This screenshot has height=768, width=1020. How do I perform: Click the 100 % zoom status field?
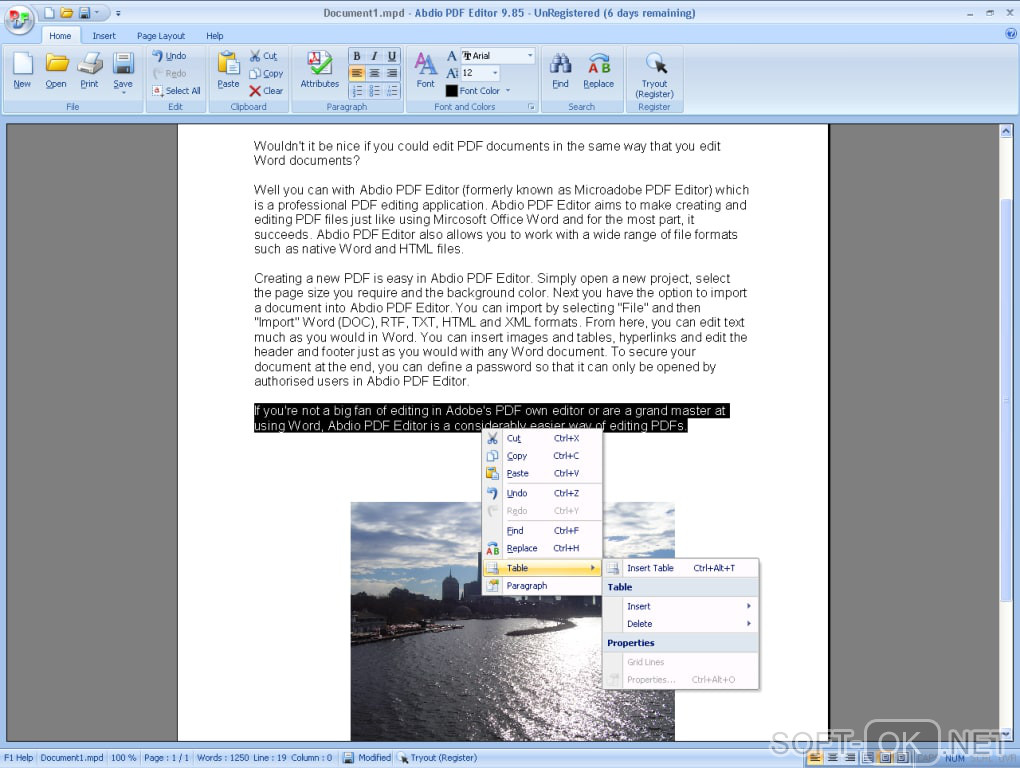coord(123,758)
